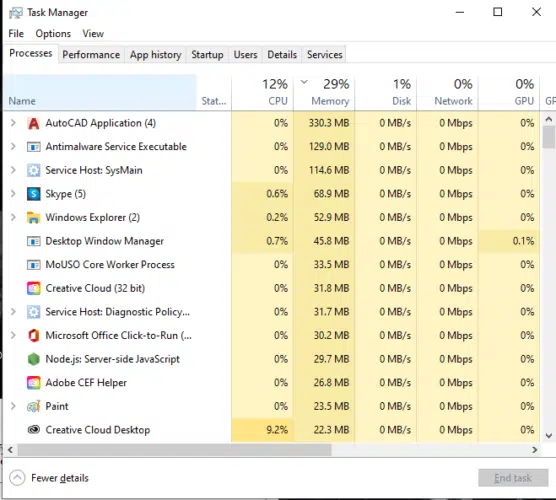Click the 0.1% GPU cell
Viewport: 556px width, 500px height.
[x=509, y=241]
